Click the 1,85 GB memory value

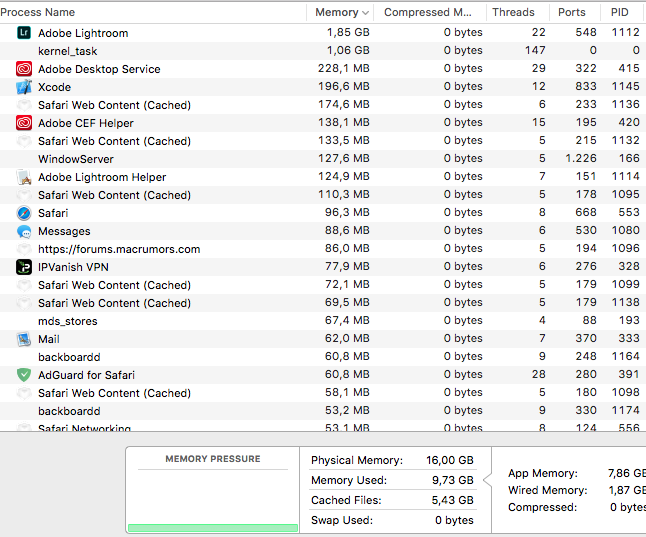click(x=348, y=32)
